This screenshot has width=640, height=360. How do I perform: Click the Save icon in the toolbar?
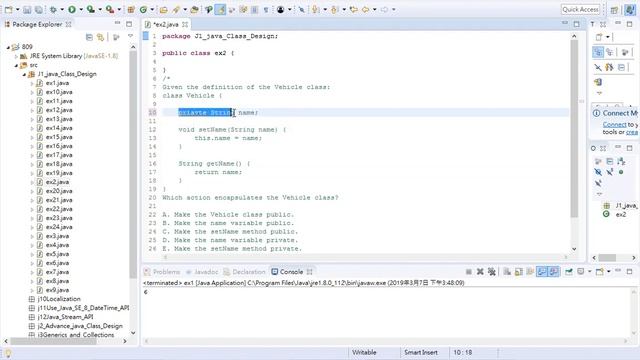point(27,9)
